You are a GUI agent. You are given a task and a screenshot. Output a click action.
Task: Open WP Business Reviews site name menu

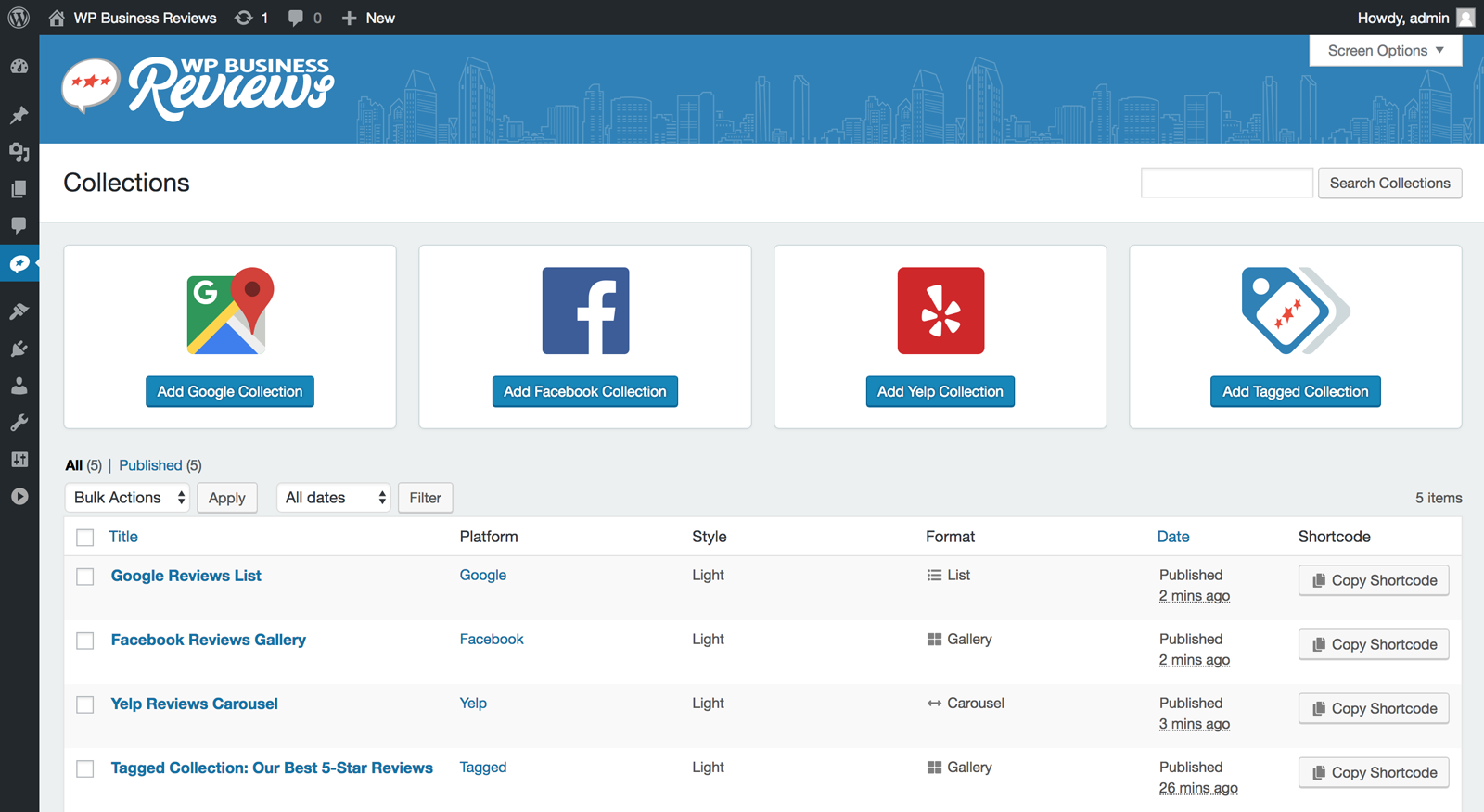[x=145, y=18]
